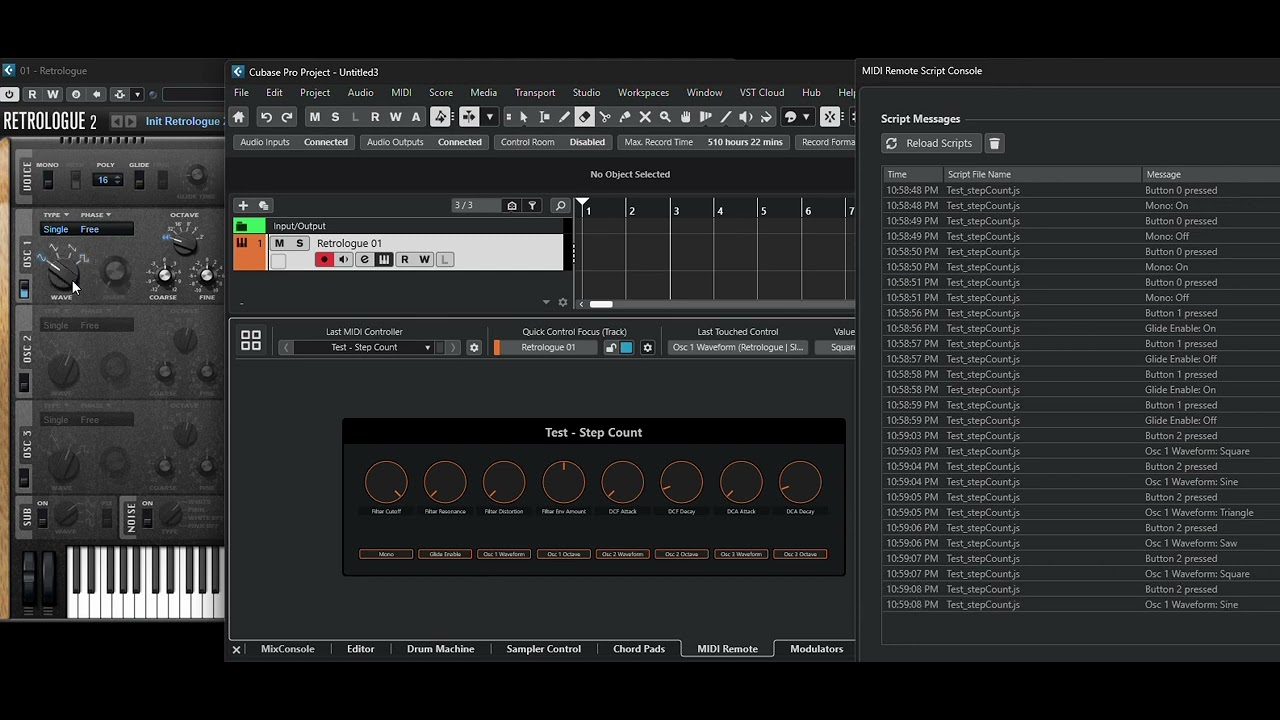Viewport: 1280px width, 720px height.
Task: Open track search magnifier in track list
Action: point(560,206)
